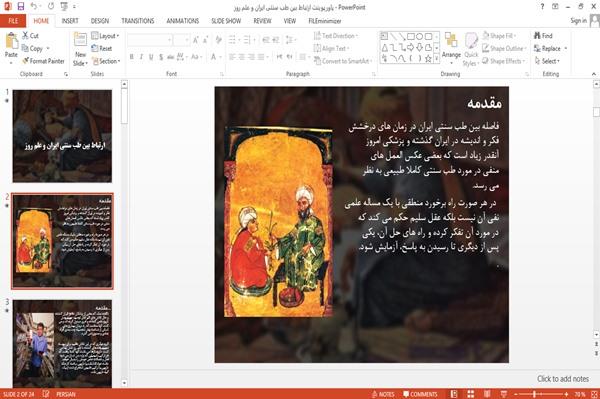The width and height of the screenshot is (600, 399).
Task: Select slide 3 thumbnail in panel
Action: 62,343
